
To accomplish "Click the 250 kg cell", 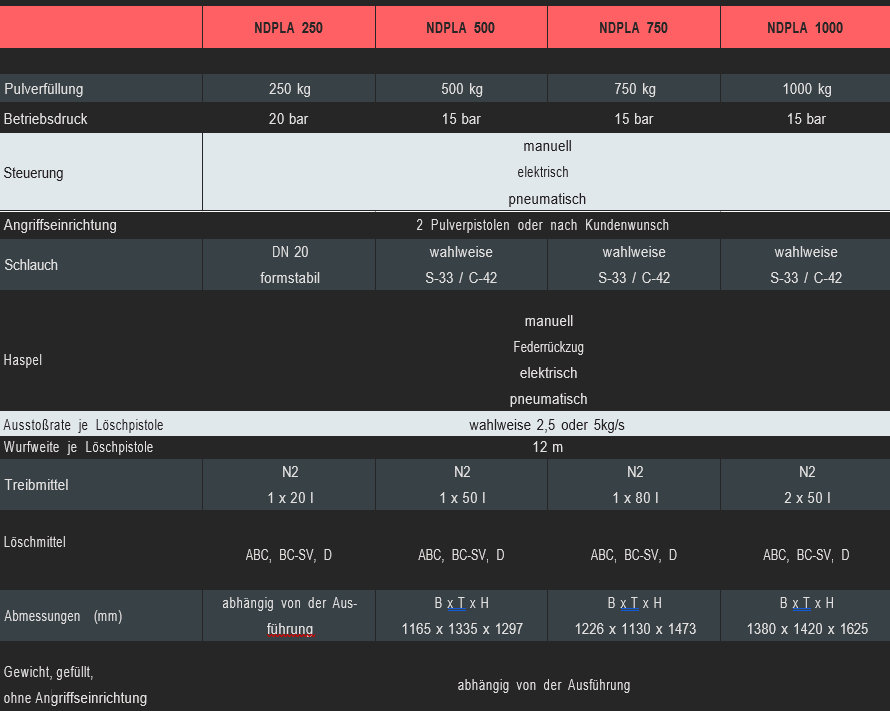I will 289,89.
